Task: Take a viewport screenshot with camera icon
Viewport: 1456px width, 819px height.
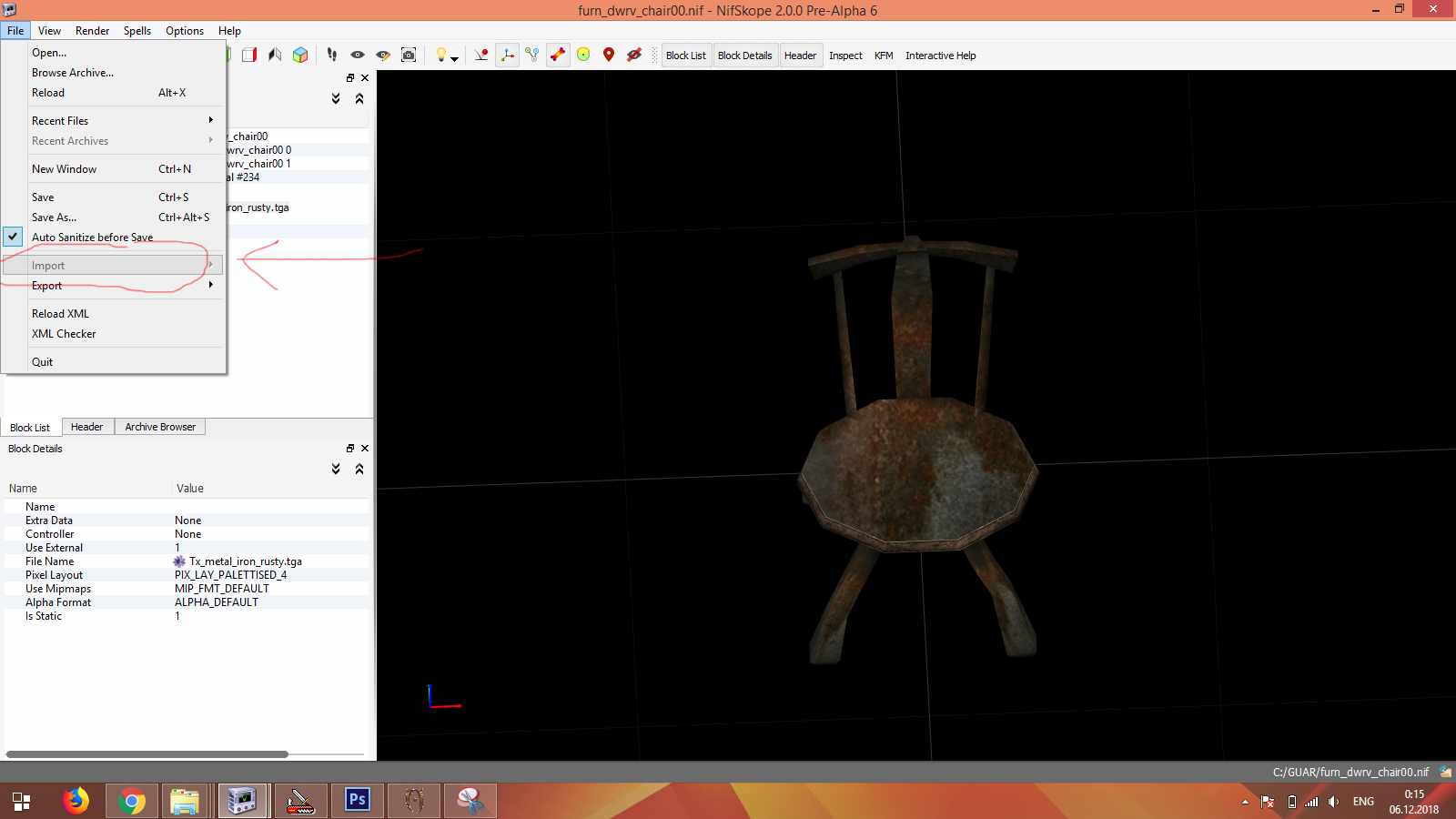Action: pyautogui.click(x=409, y=56)
